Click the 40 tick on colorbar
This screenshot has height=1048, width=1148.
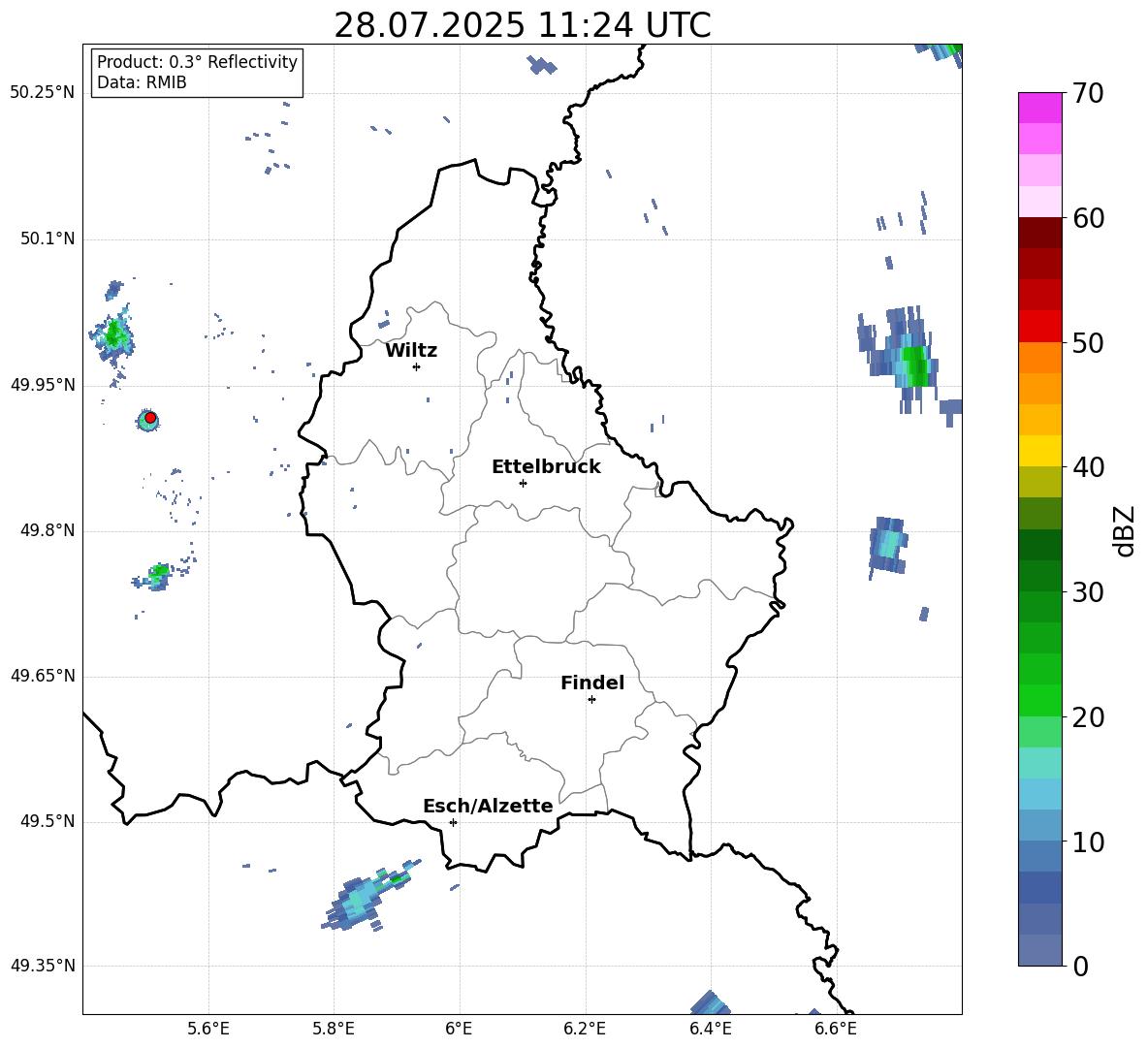pos(1088,467)
